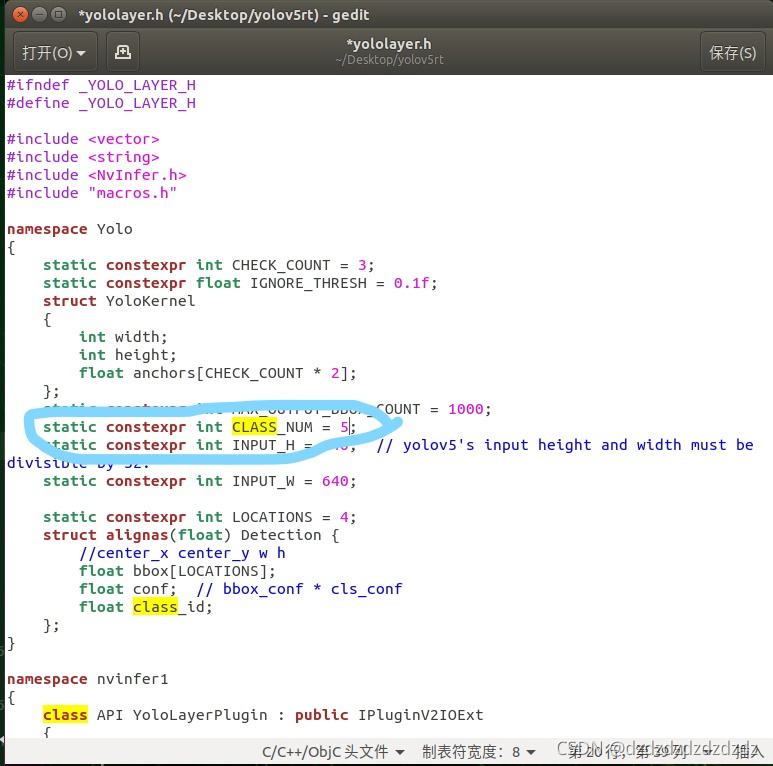Maximize the gedit window

point(59,14)
